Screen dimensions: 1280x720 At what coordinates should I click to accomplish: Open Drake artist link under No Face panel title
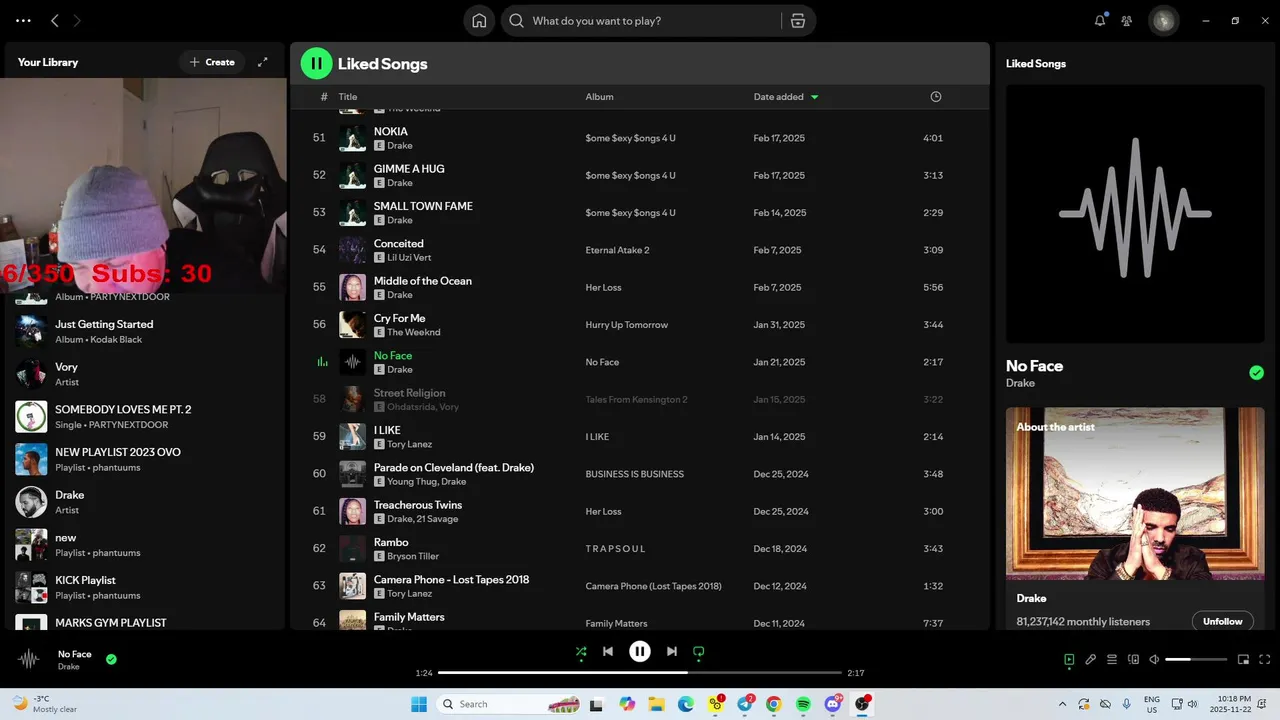(1020, 383)
